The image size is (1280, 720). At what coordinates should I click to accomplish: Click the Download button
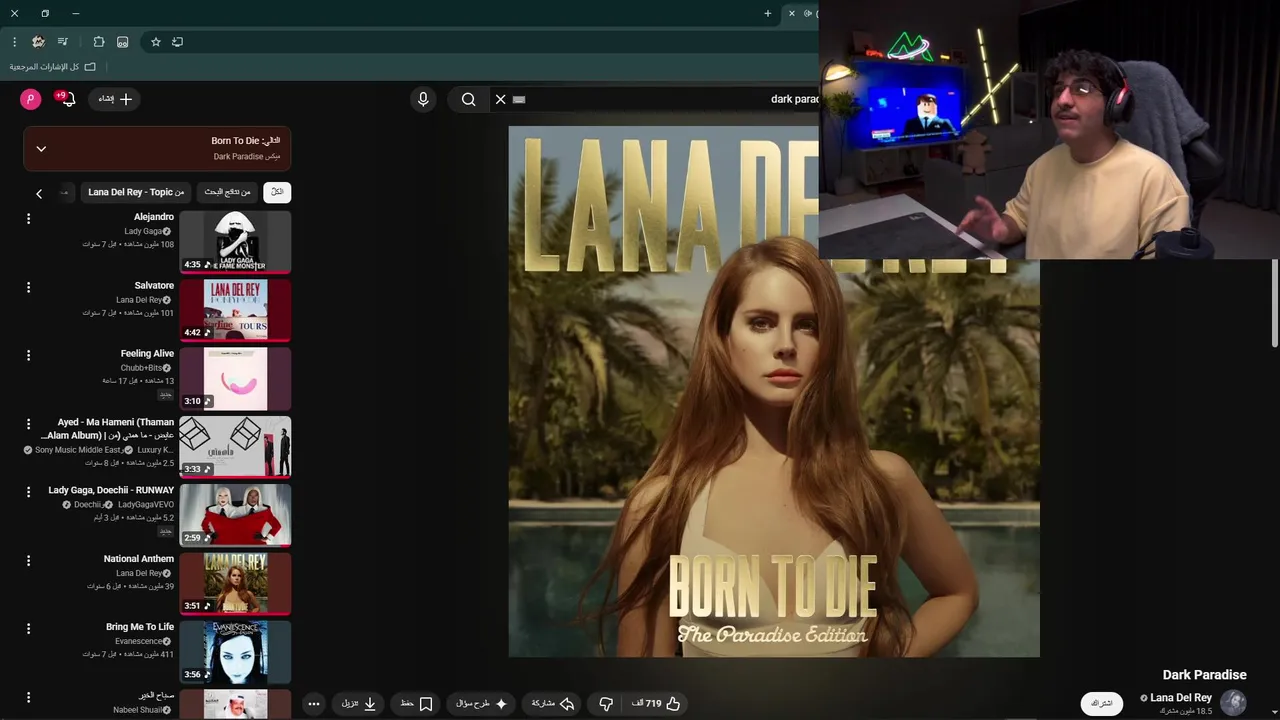(x=359, y=704)
